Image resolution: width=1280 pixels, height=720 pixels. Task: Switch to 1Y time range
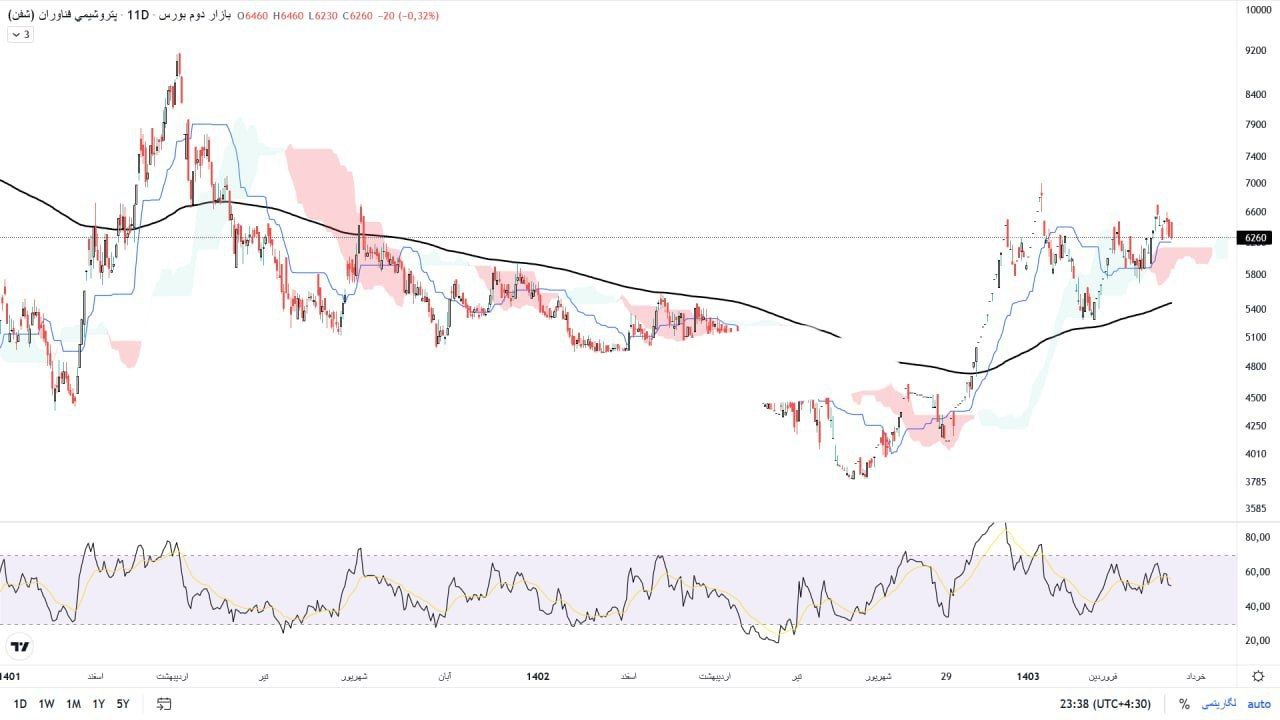(x=99, y=704)
